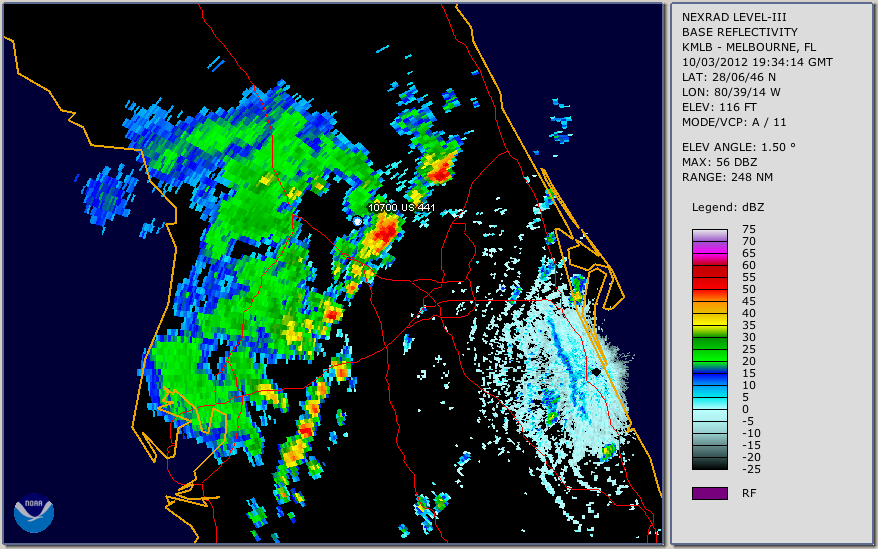Click the NOAA logo on the map
The image size is (878, 549).
[34, 513]
